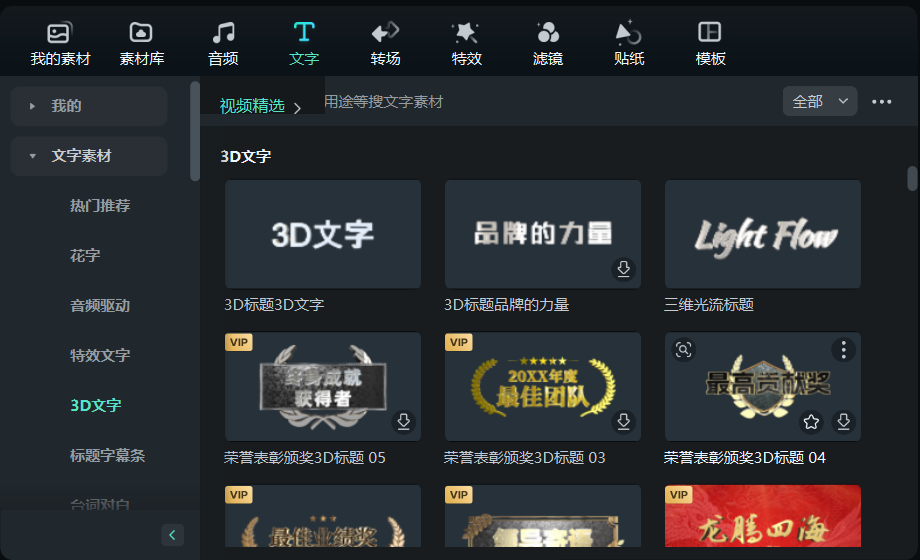Viewport: 920px width, 560px height.
Task: Download 荣誉表彰颁奖3D标题 05
Action: pos(403,421)
